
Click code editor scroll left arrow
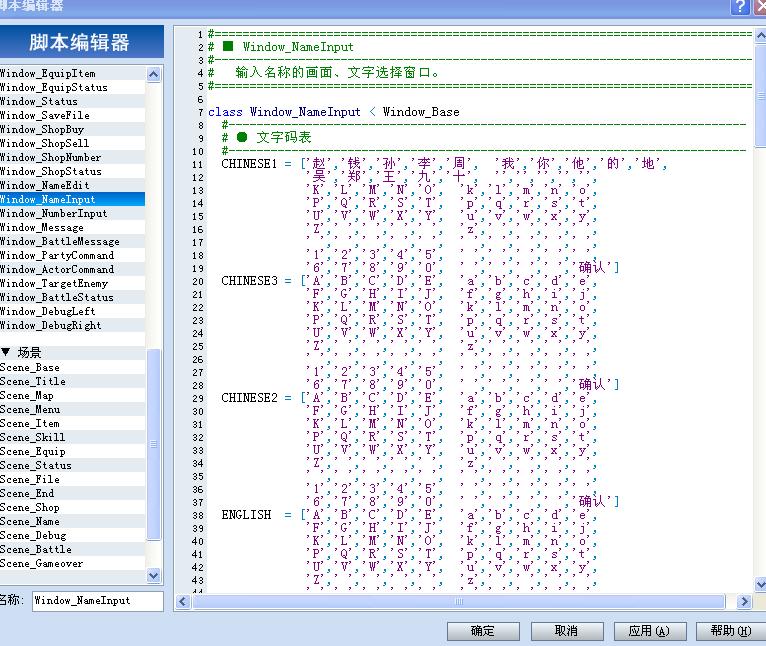point(183,601)
